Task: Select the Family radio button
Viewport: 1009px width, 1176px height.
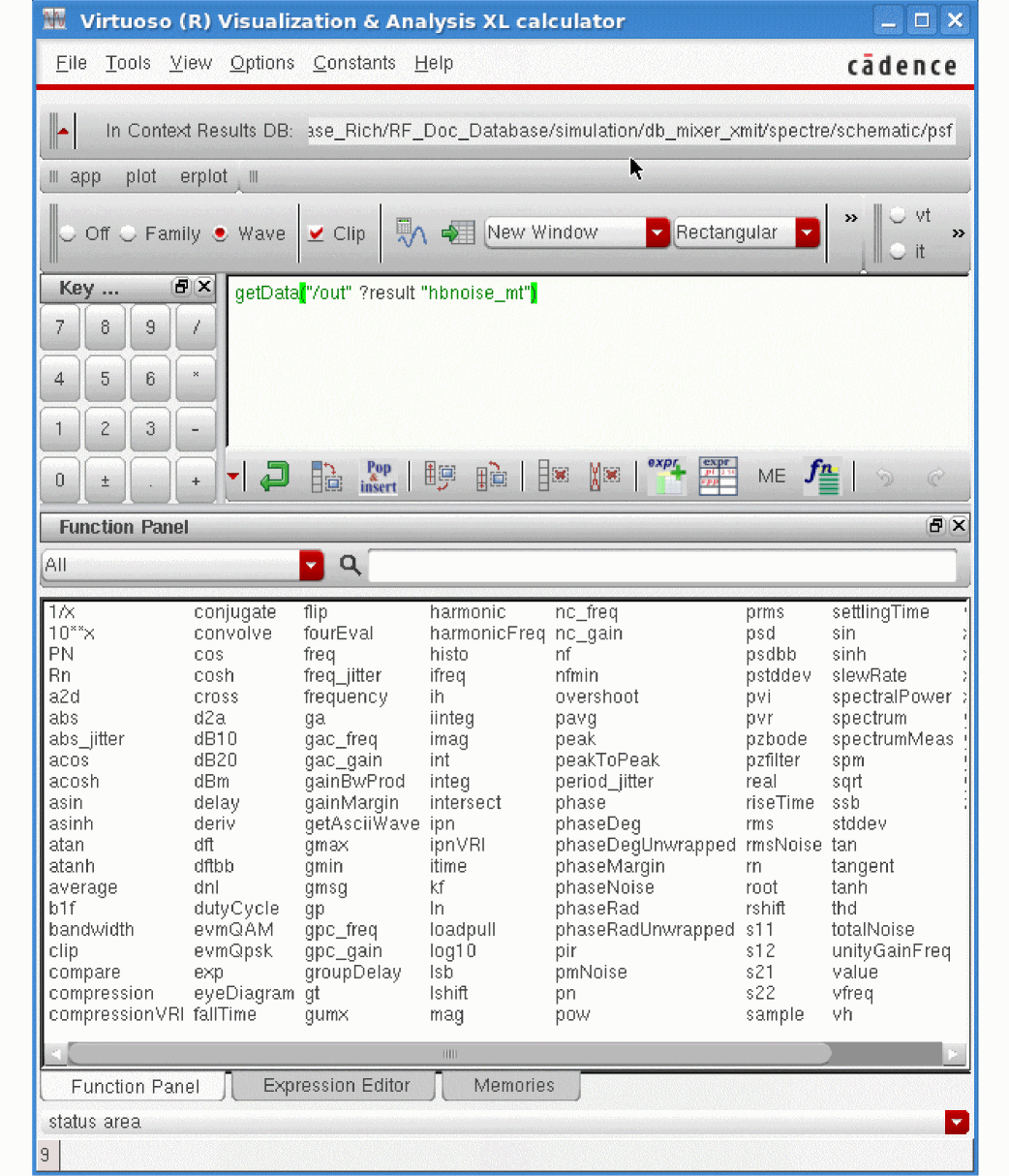Action: [129, 233]
